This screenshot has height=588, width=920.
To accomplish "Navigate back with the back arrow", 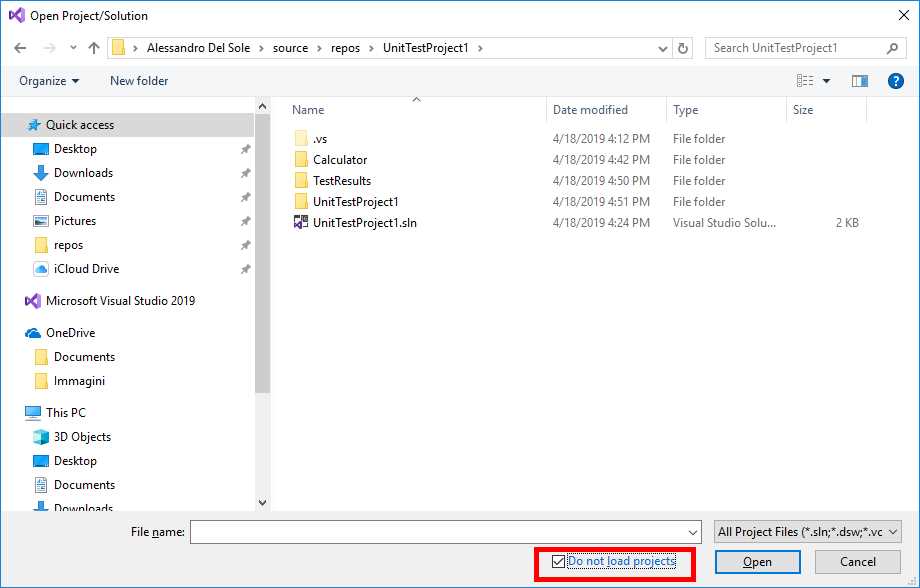I will pos(20,47).
